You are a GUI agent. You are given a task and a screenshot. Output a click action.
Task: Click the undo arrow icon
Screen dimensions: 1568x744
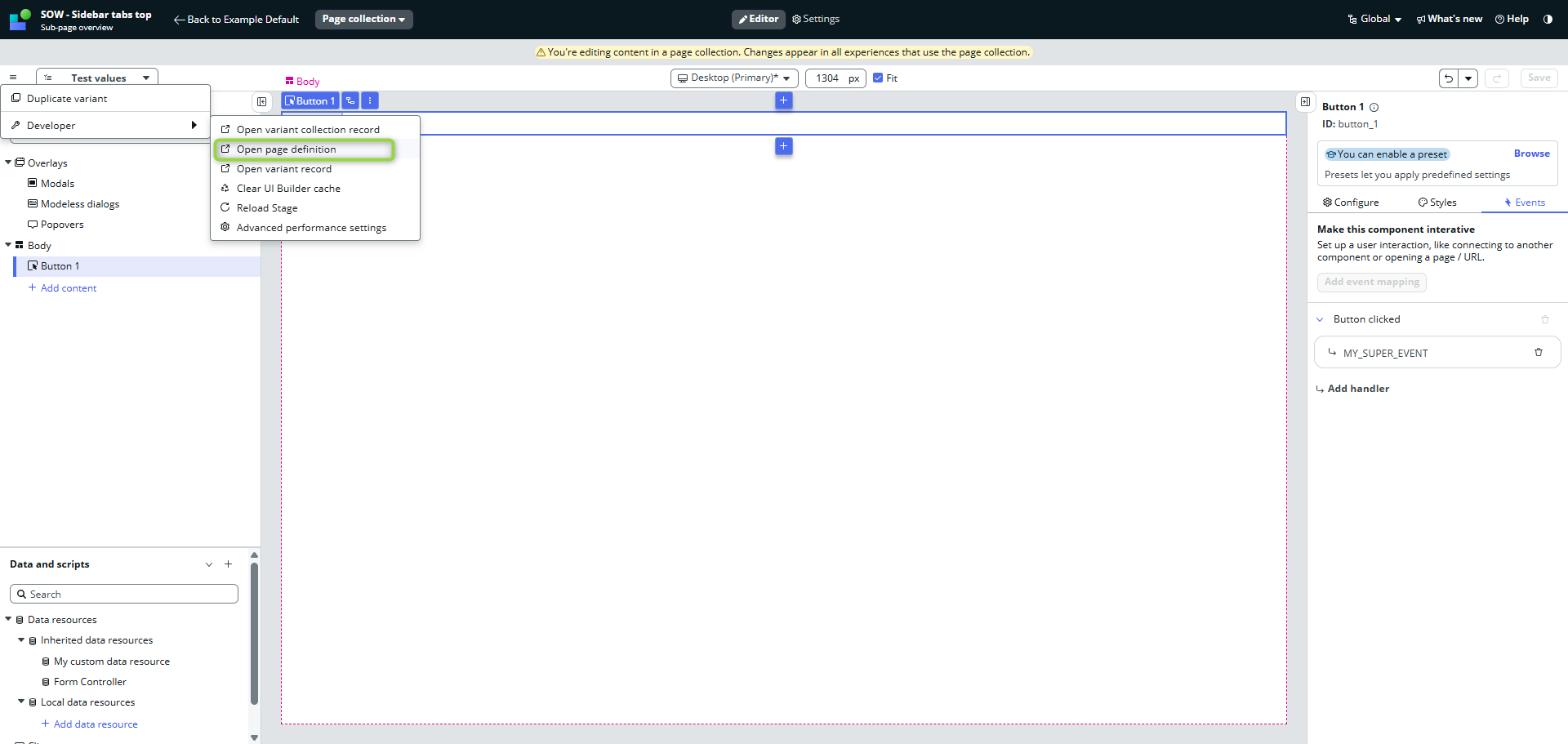click(x=1449, y=78)
